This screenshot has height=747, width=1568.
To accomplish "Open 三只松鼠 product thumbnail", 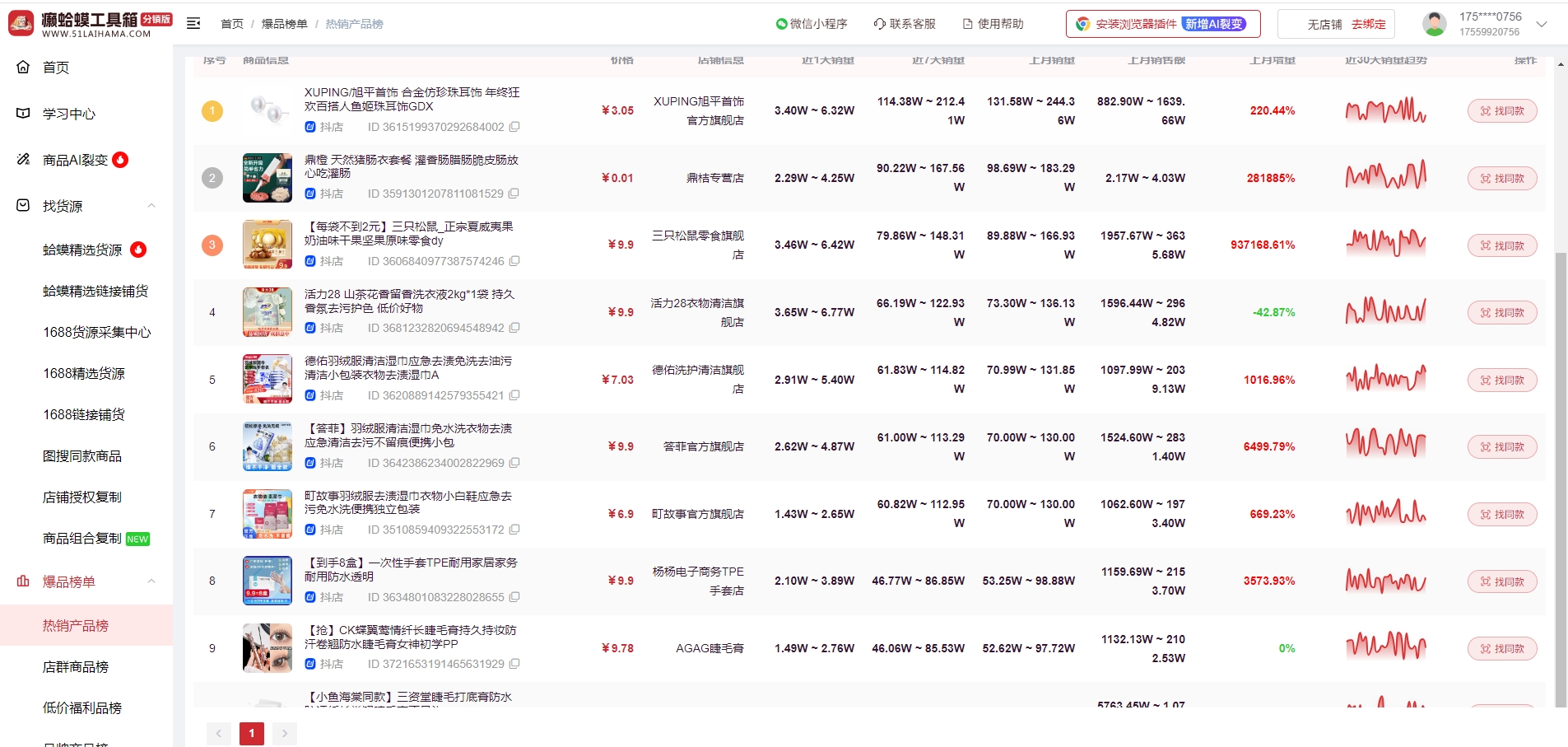I will pos(268,245).
